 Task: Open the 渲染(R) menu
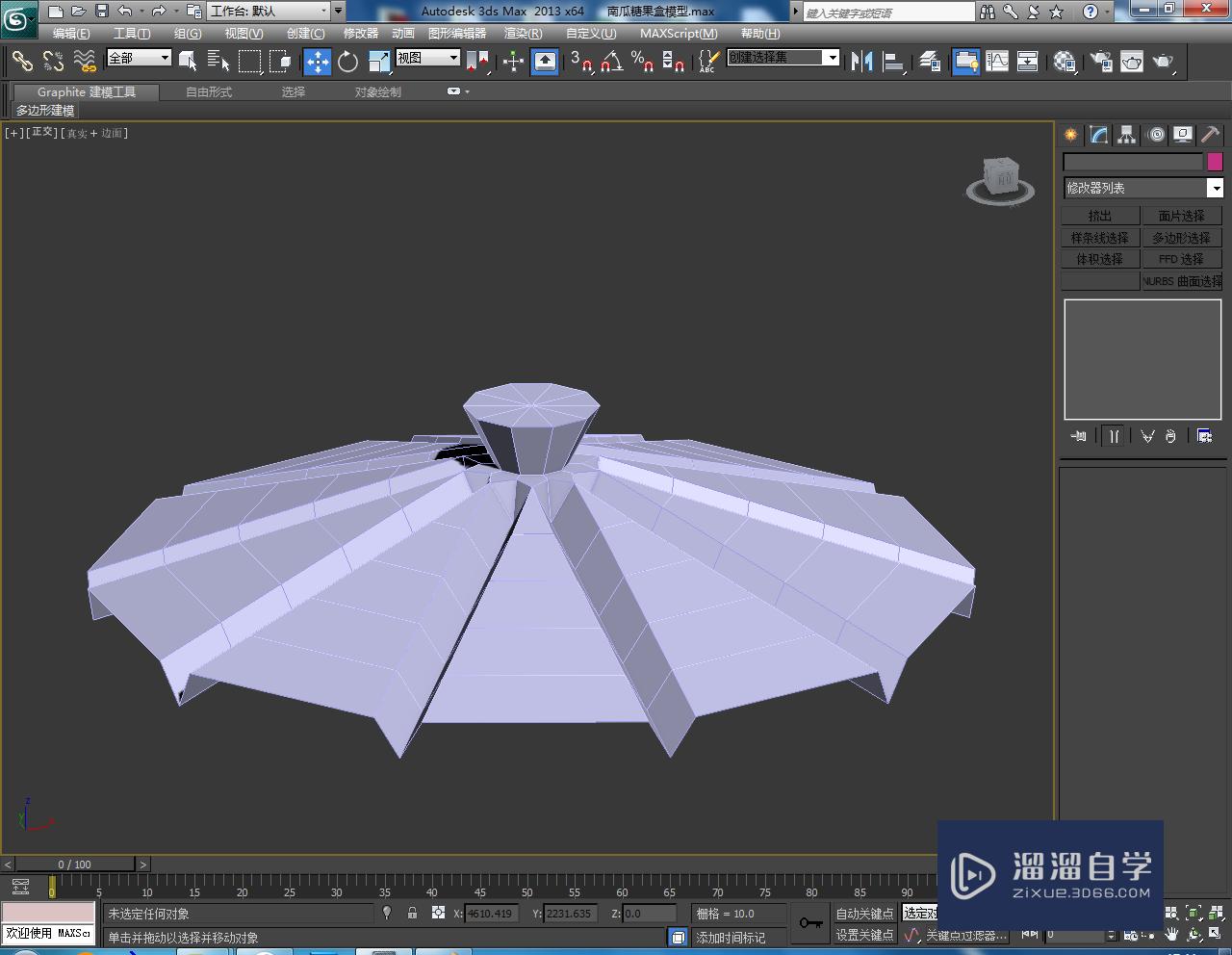pos(524,34)
